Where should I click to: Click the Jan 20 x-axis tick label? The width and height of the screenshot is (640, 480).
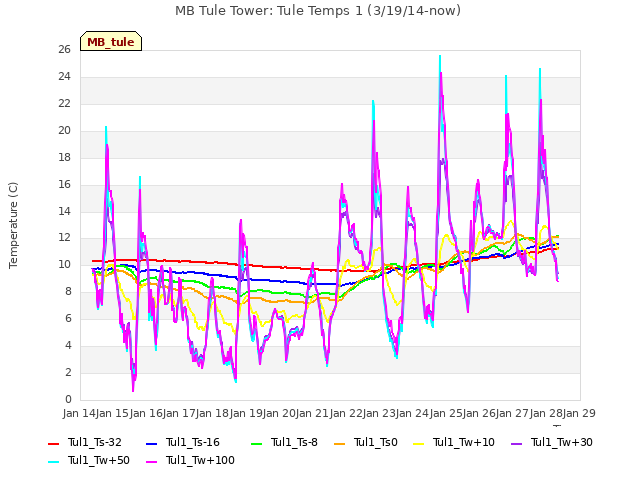(x=279, y=413)
